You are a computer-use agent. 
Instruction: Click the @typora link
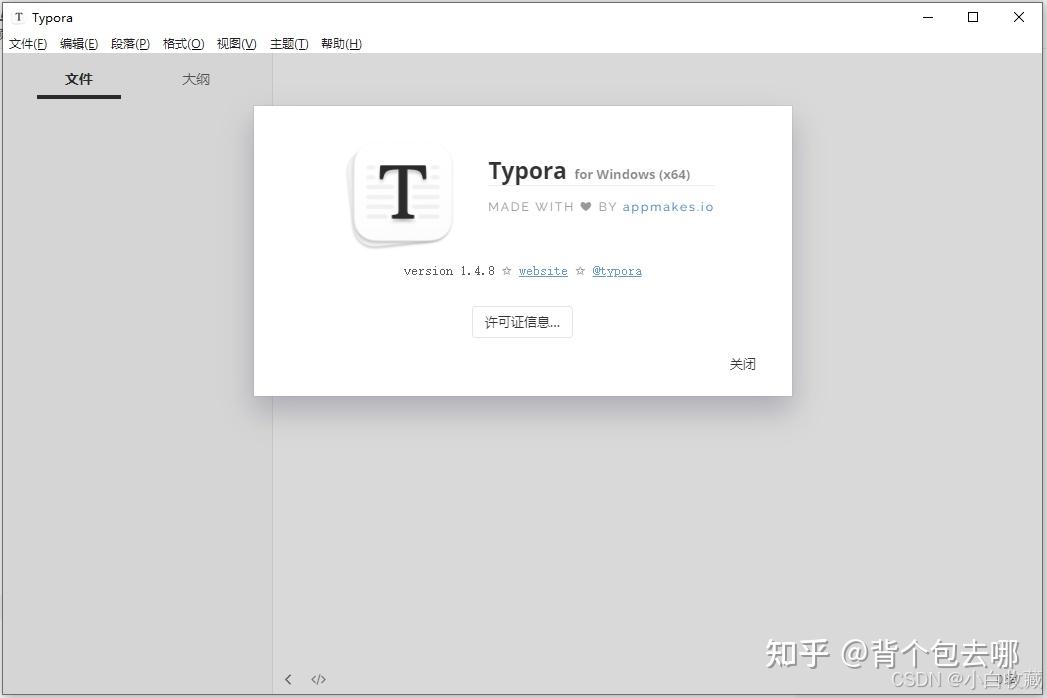(617, 271)
